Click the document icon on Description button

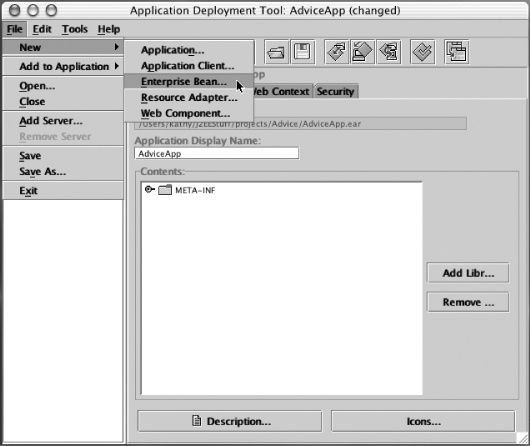coord(197,421)
